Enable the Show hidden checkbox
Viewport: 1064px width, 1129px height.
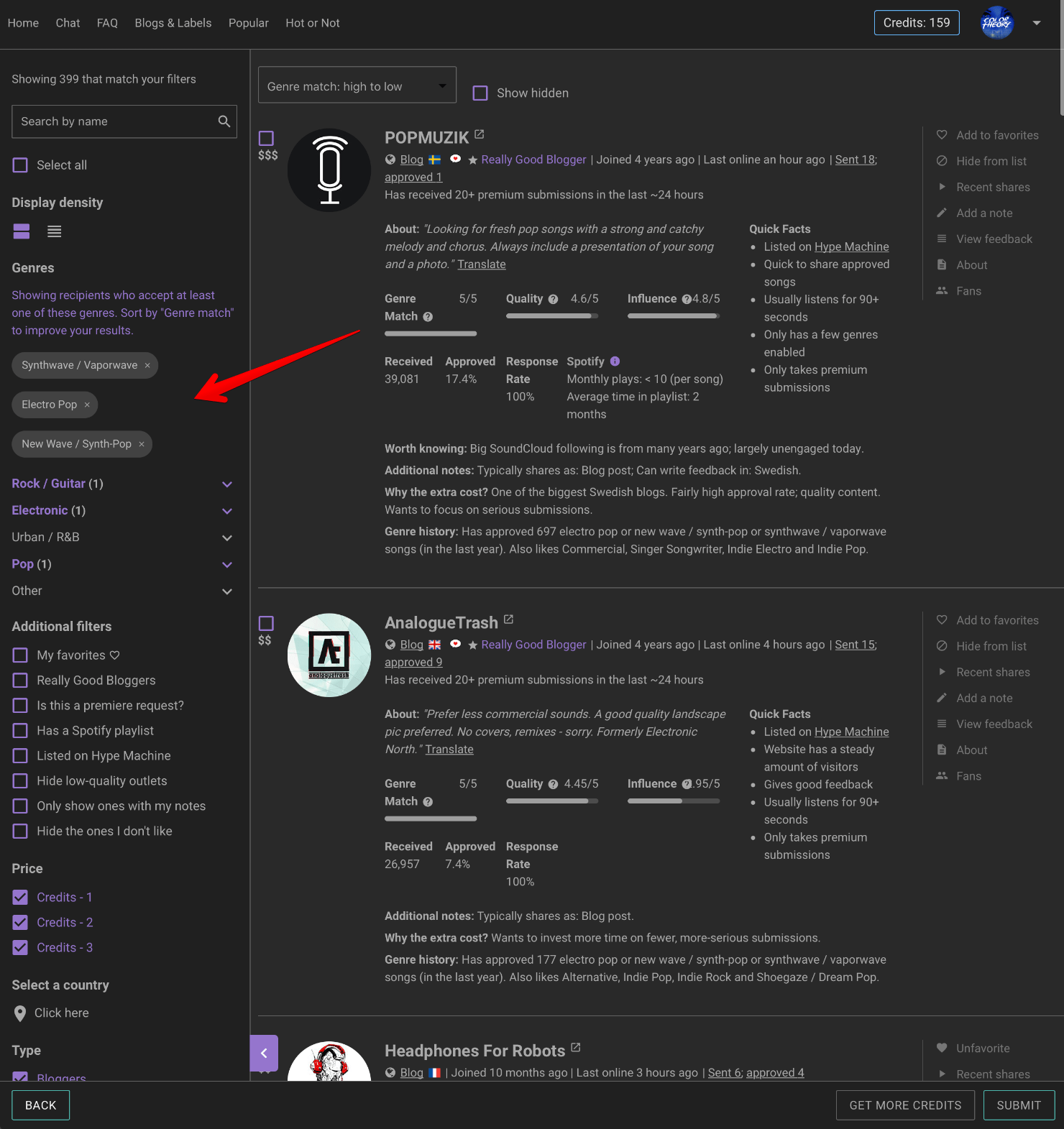pos(480,93)
